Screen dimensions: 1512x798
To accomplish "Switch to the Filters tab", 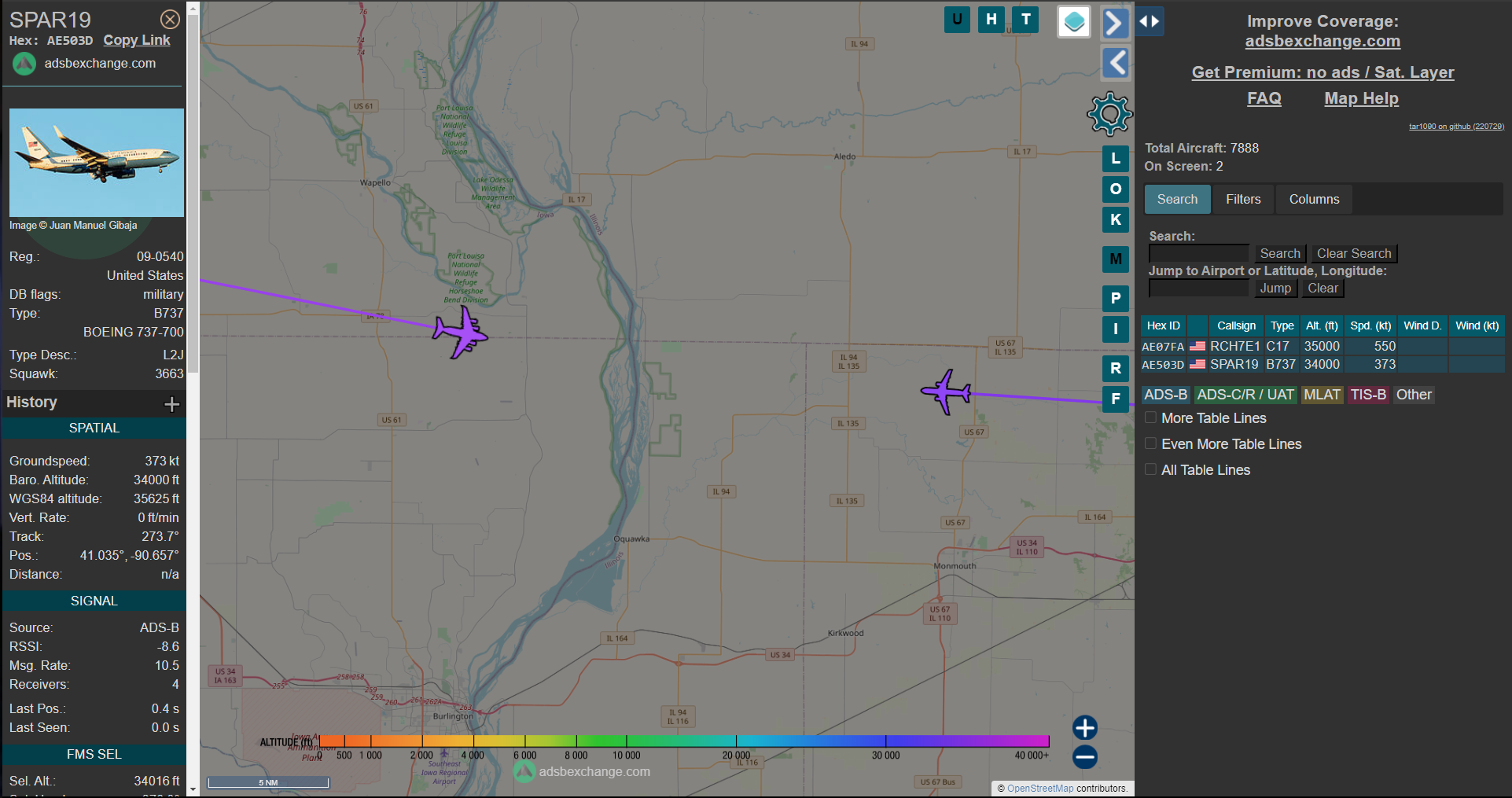I will (x=1243, y=200).
